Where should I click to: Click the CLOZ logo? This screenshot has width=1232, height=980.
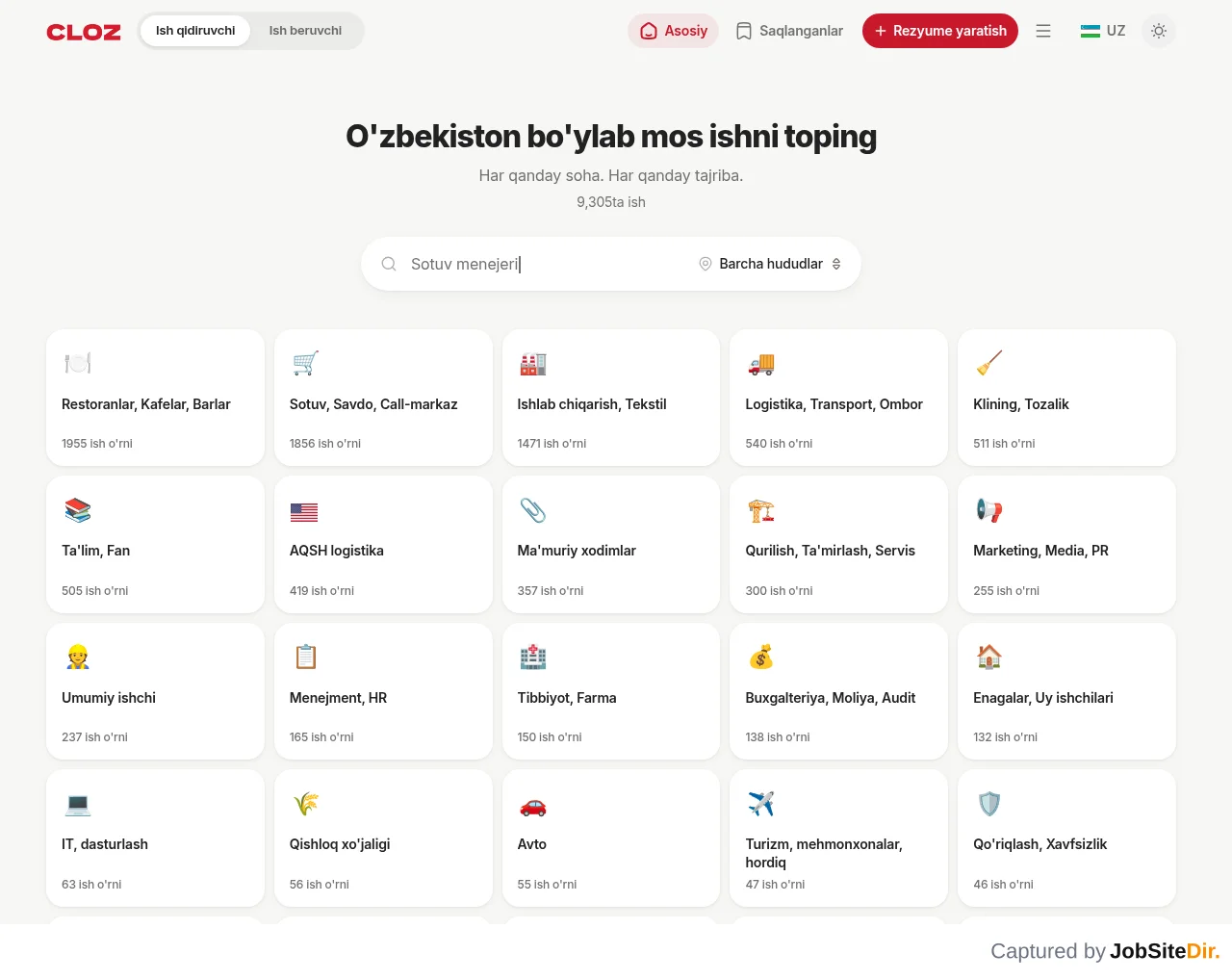point(84,32)
